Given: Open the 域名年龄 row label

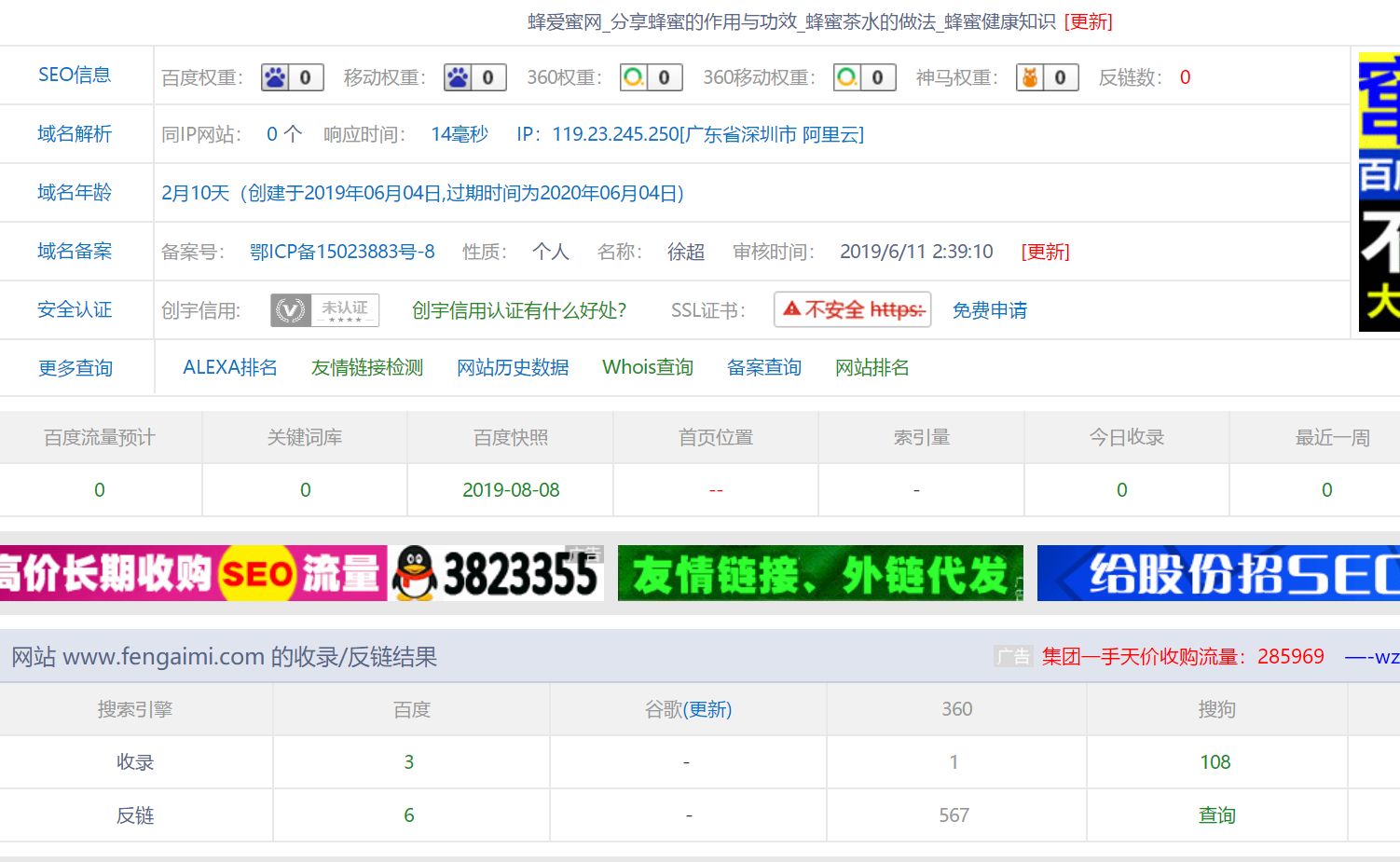Looking at the screenshot, I should (x=75, y=192).
